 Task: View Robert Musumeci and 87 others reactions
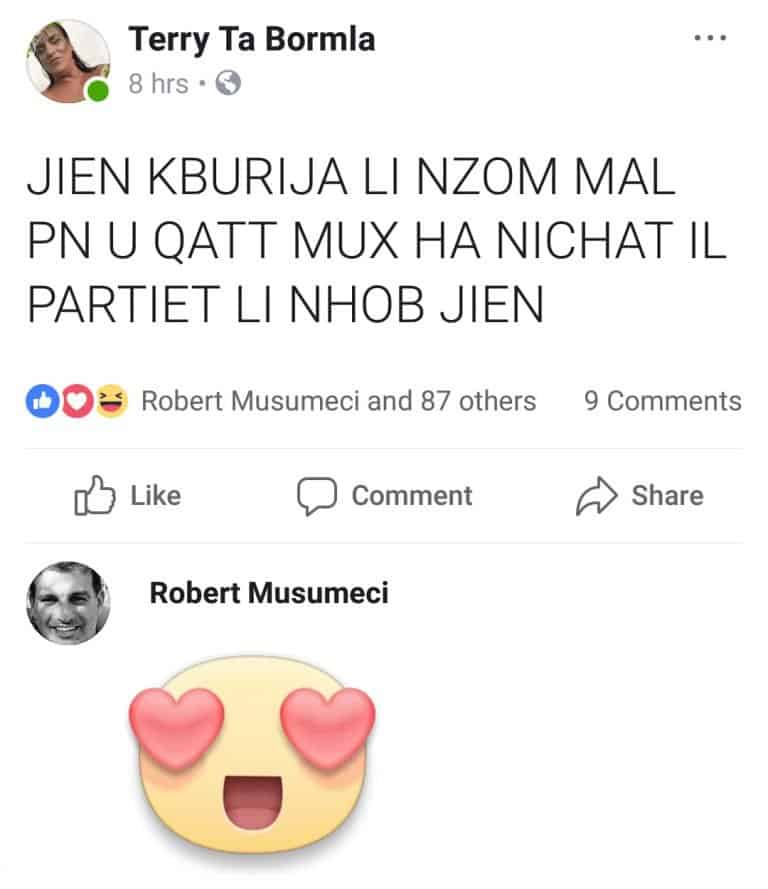click(338, 401)
